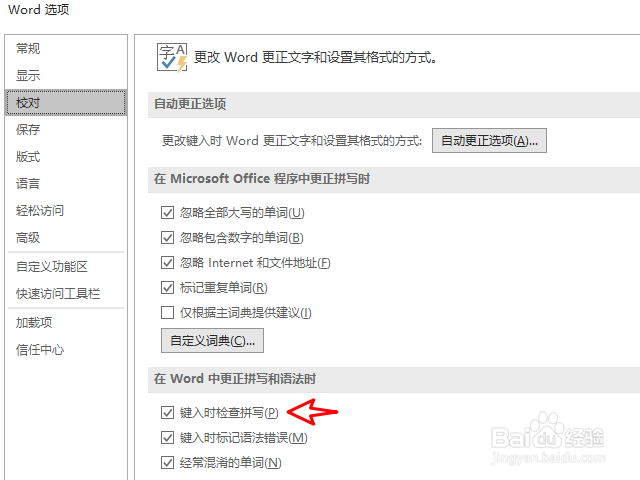Enable 仅根据主词典提供建议(I) checkbox

[x=167, y=313]
